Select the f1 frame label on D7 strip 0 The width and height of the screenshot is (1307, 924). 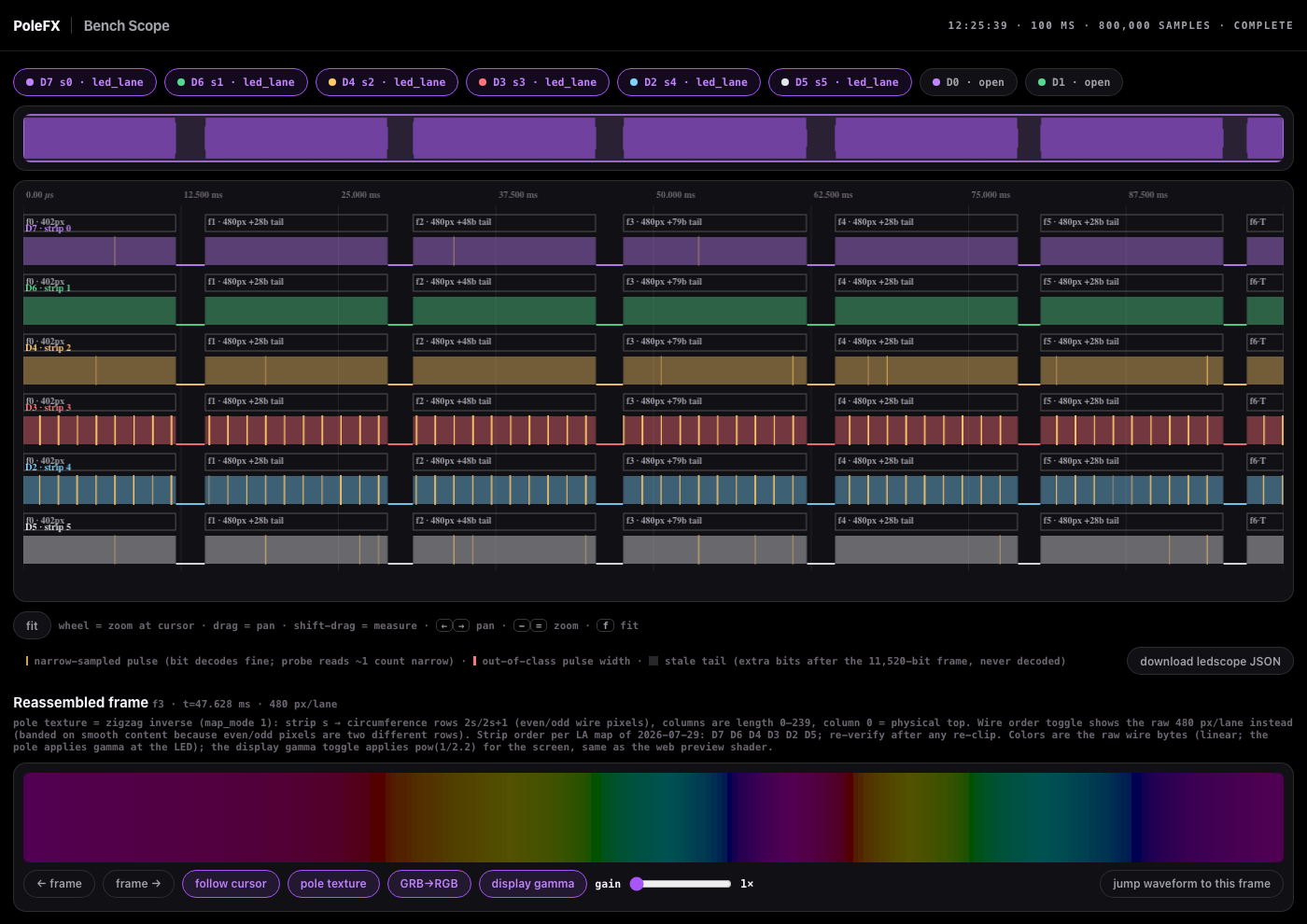coord(296,222)
